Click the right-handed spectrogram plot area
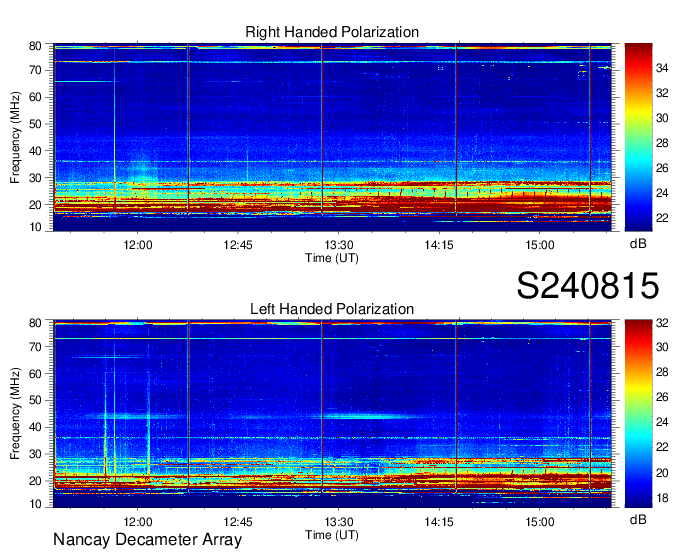680x552 pixels. (332, 137)
